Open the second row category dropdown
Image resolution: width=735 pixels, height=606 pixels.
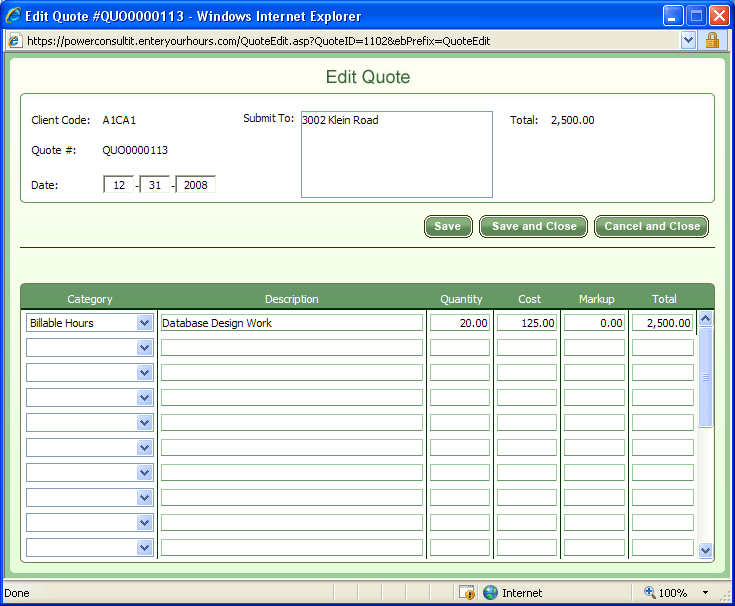(x=144, y=348)
